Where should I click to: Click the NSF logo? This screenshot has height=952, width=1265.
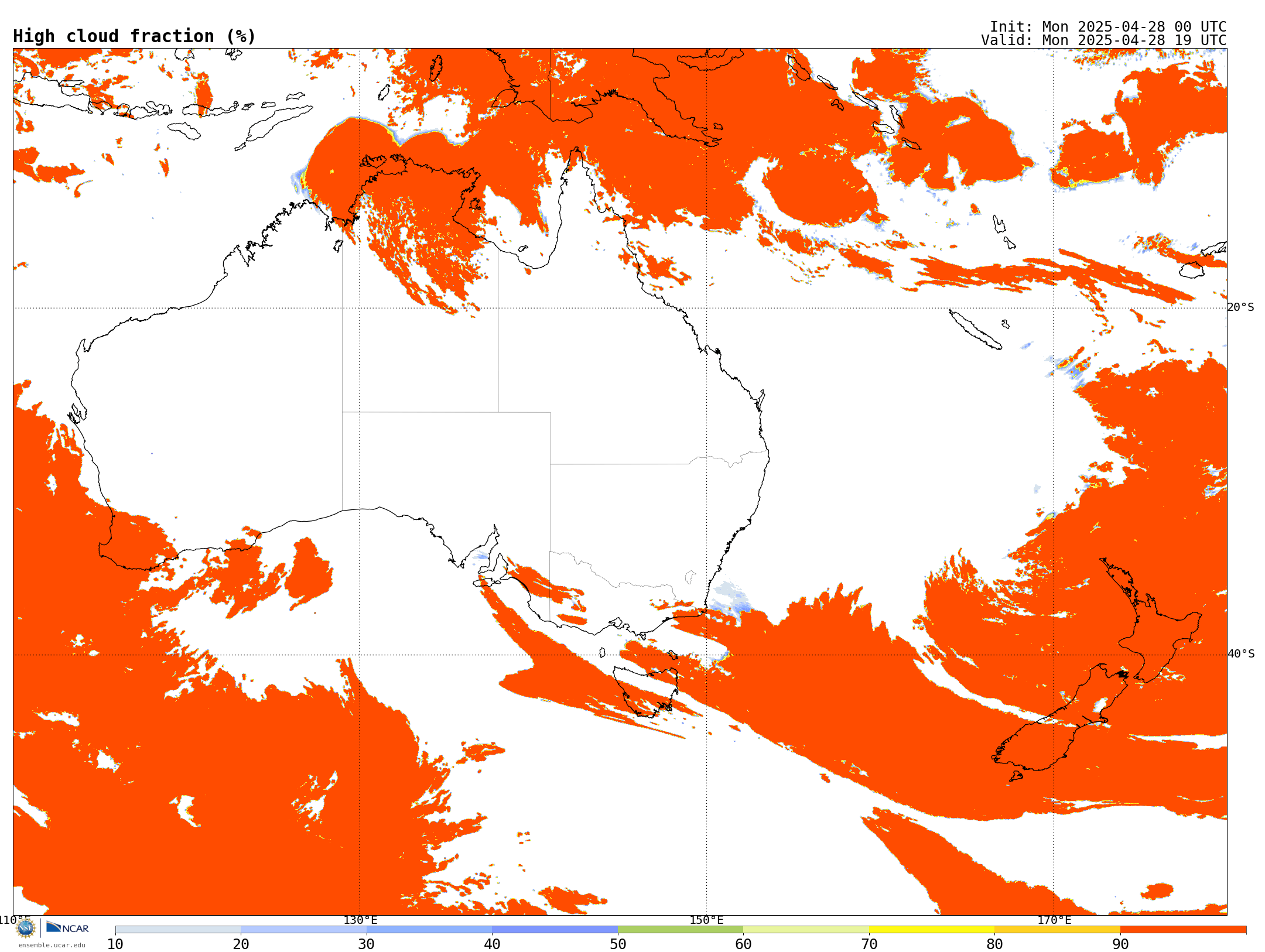[26, 928]
